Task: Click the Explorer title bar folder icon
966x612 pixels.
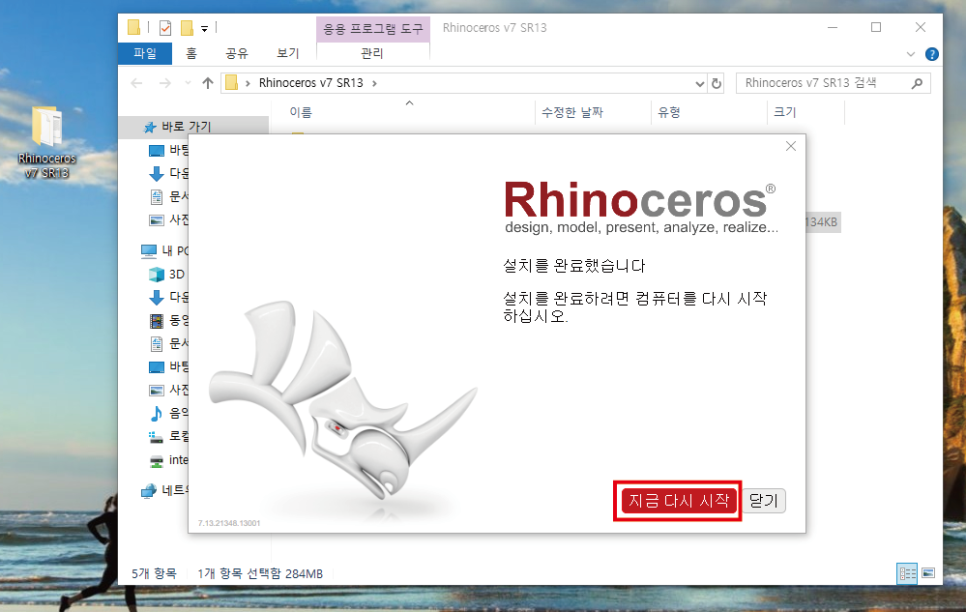Action: 134,28
